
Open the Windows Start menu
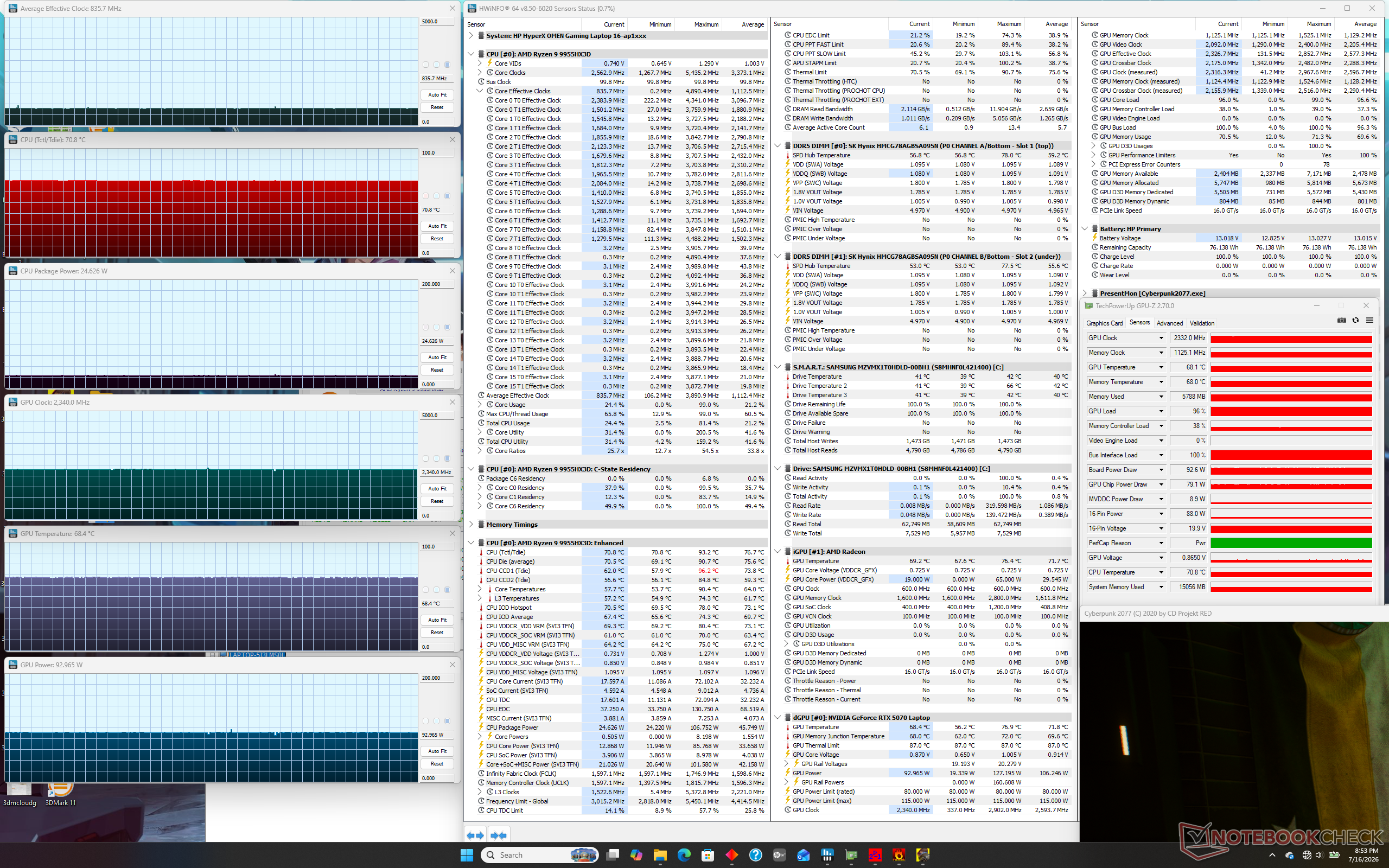[x=467, y=855]
